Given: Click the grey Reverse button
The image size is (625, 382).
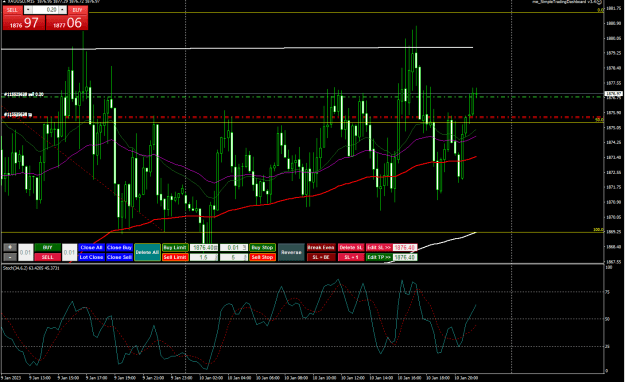Looking at the screenshot, I should point(291,252).
